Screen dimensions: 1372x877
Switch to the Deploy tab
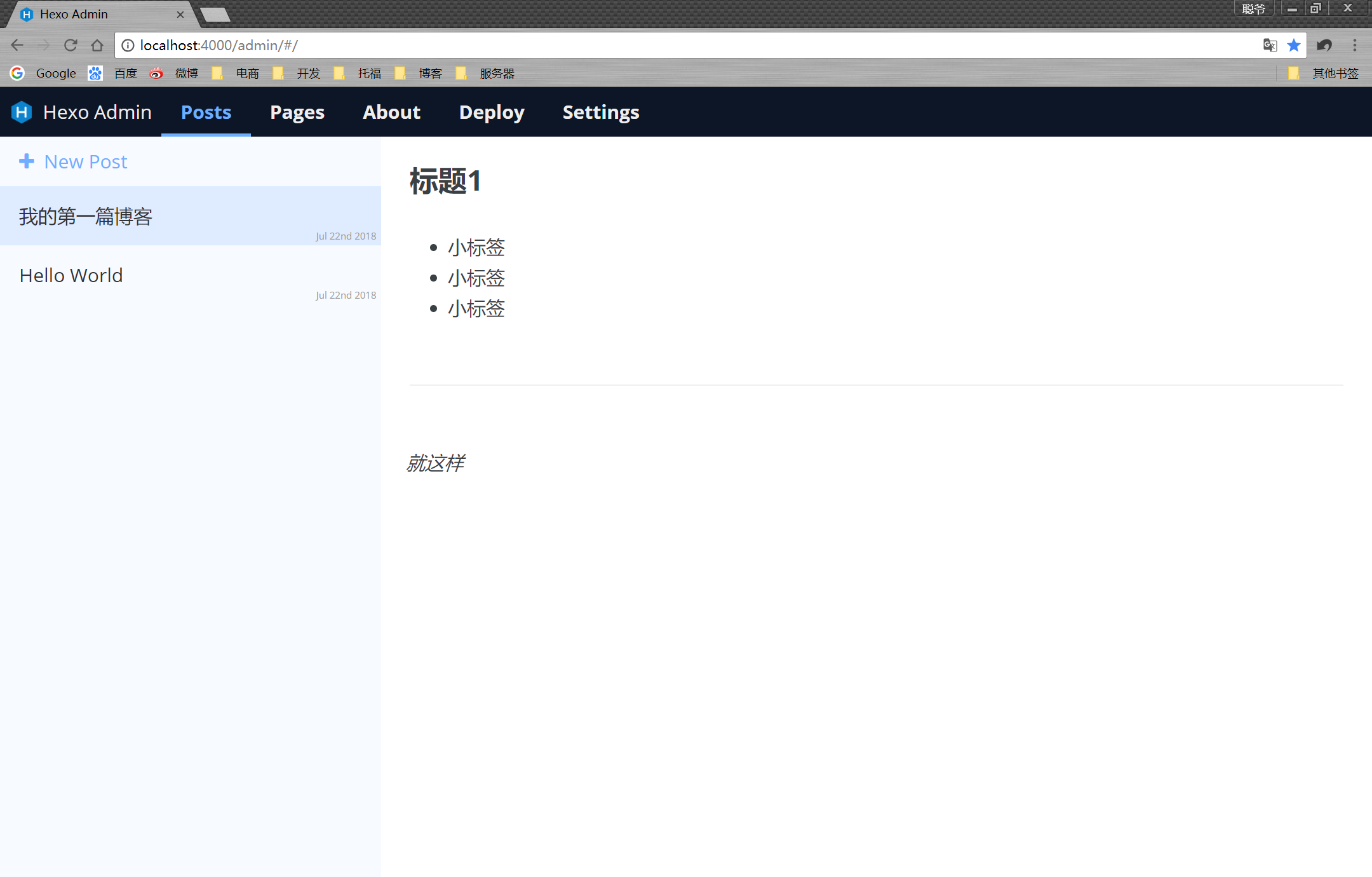coord(491,112)
